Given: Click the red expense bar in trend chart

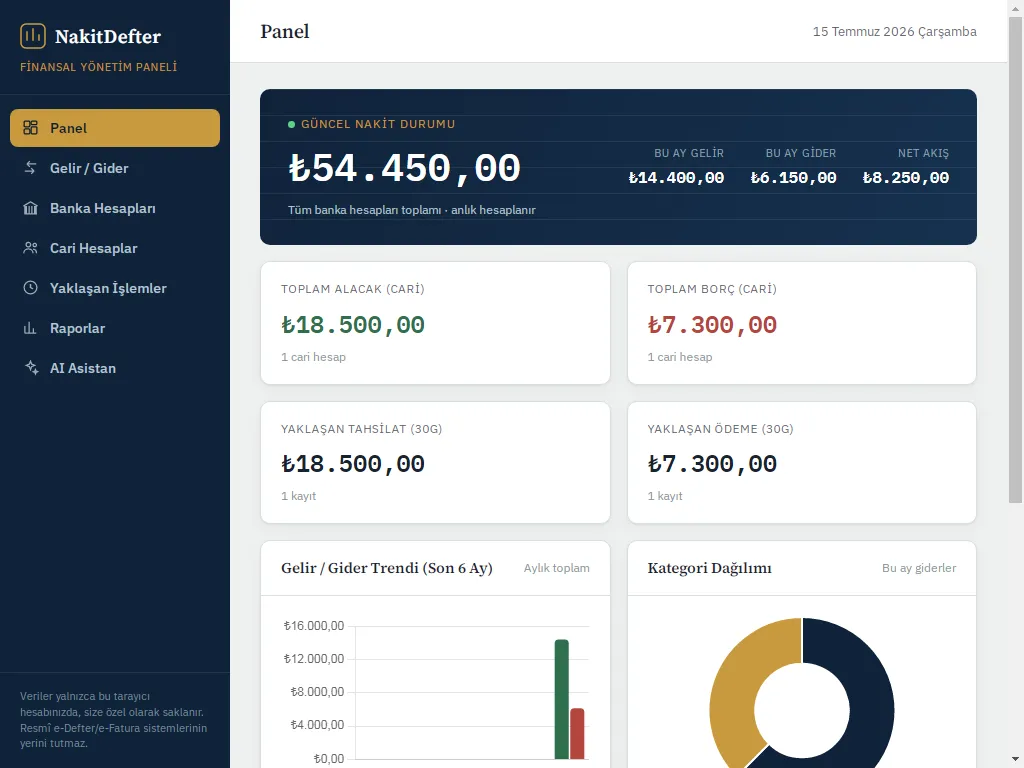Looking at the screenshot, I should pos(577,733).
